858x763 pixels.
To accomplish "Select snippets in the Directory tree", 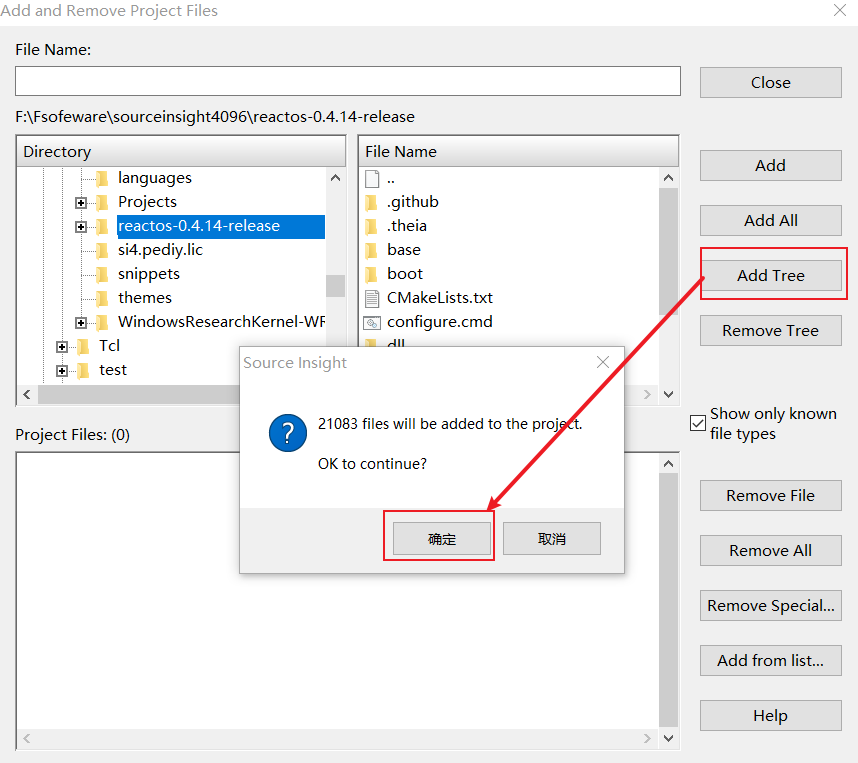I will 149,274.
